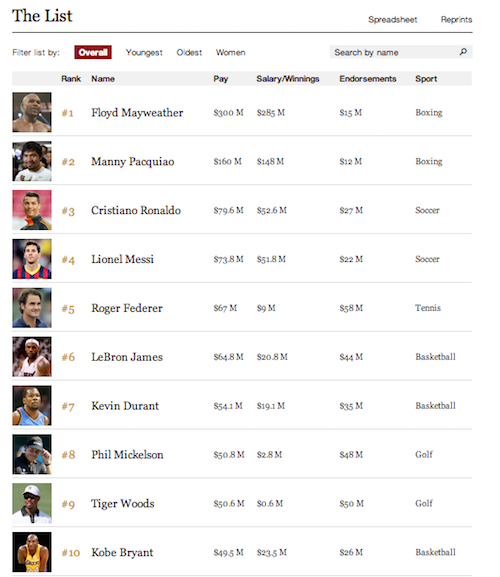
Task: Filter list by Oldest
Action: (x=189, y=52)
